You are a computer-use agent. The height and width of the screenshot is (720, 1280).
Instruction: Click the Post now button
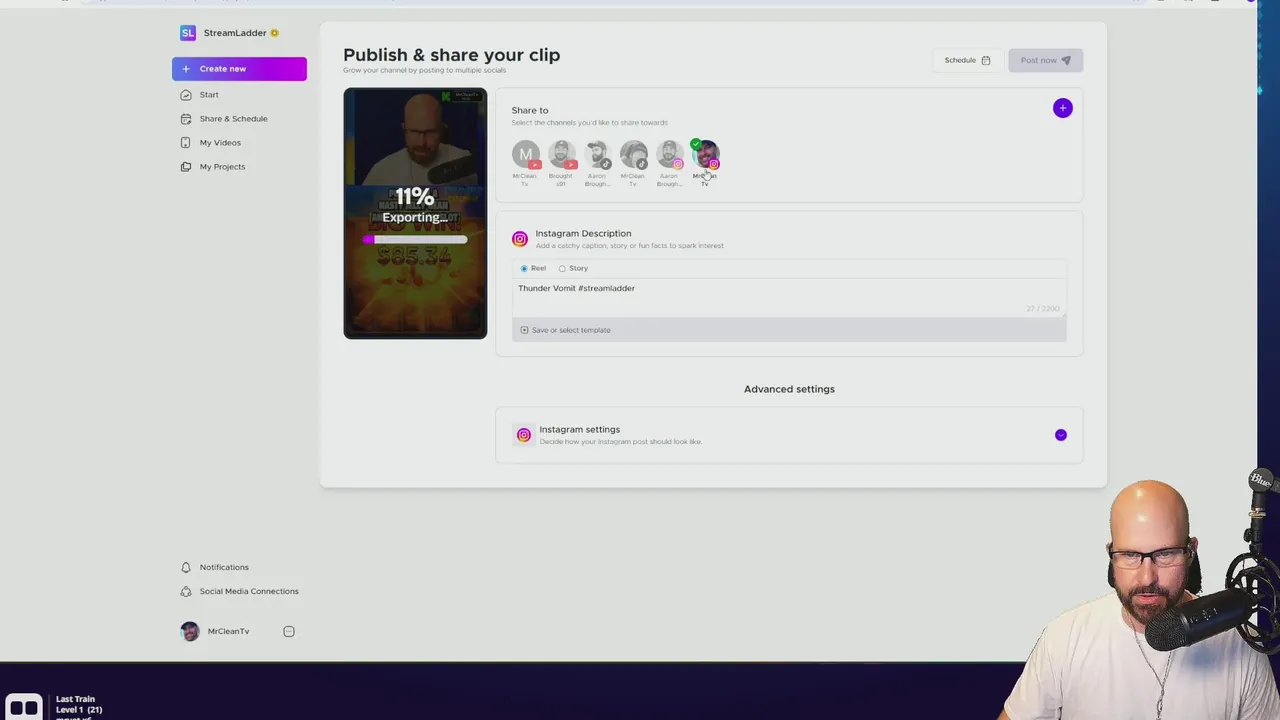click(x=1045, y=60)
